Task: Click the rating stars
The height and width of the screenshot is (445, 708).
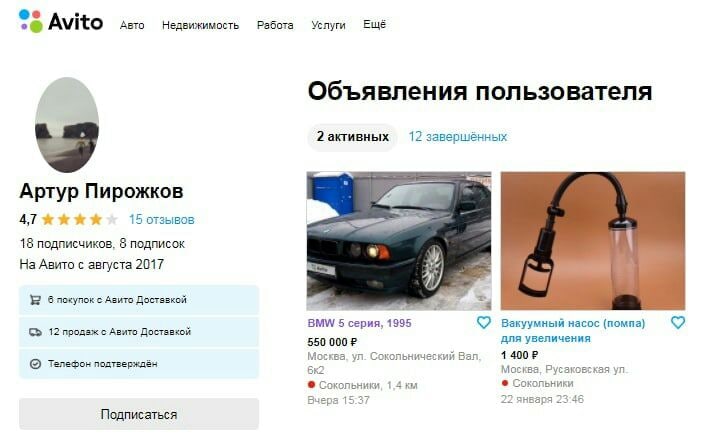Action: 80,220
